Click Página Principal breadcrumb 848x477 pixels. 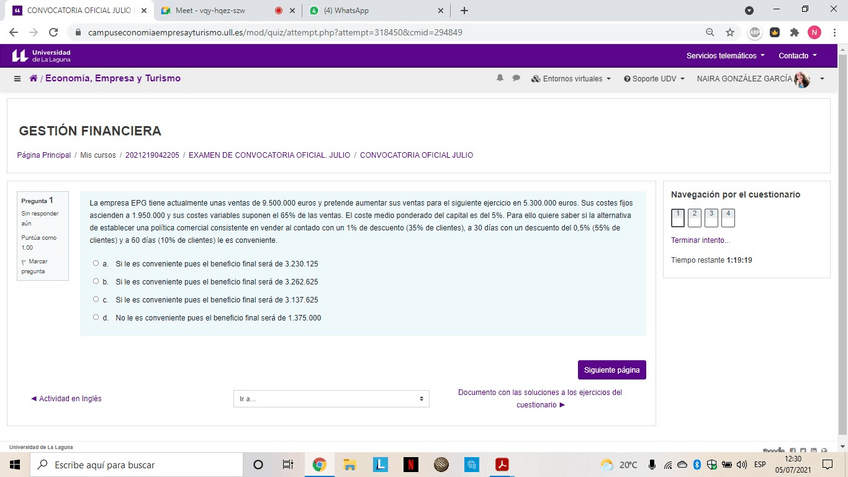point(44,155)
